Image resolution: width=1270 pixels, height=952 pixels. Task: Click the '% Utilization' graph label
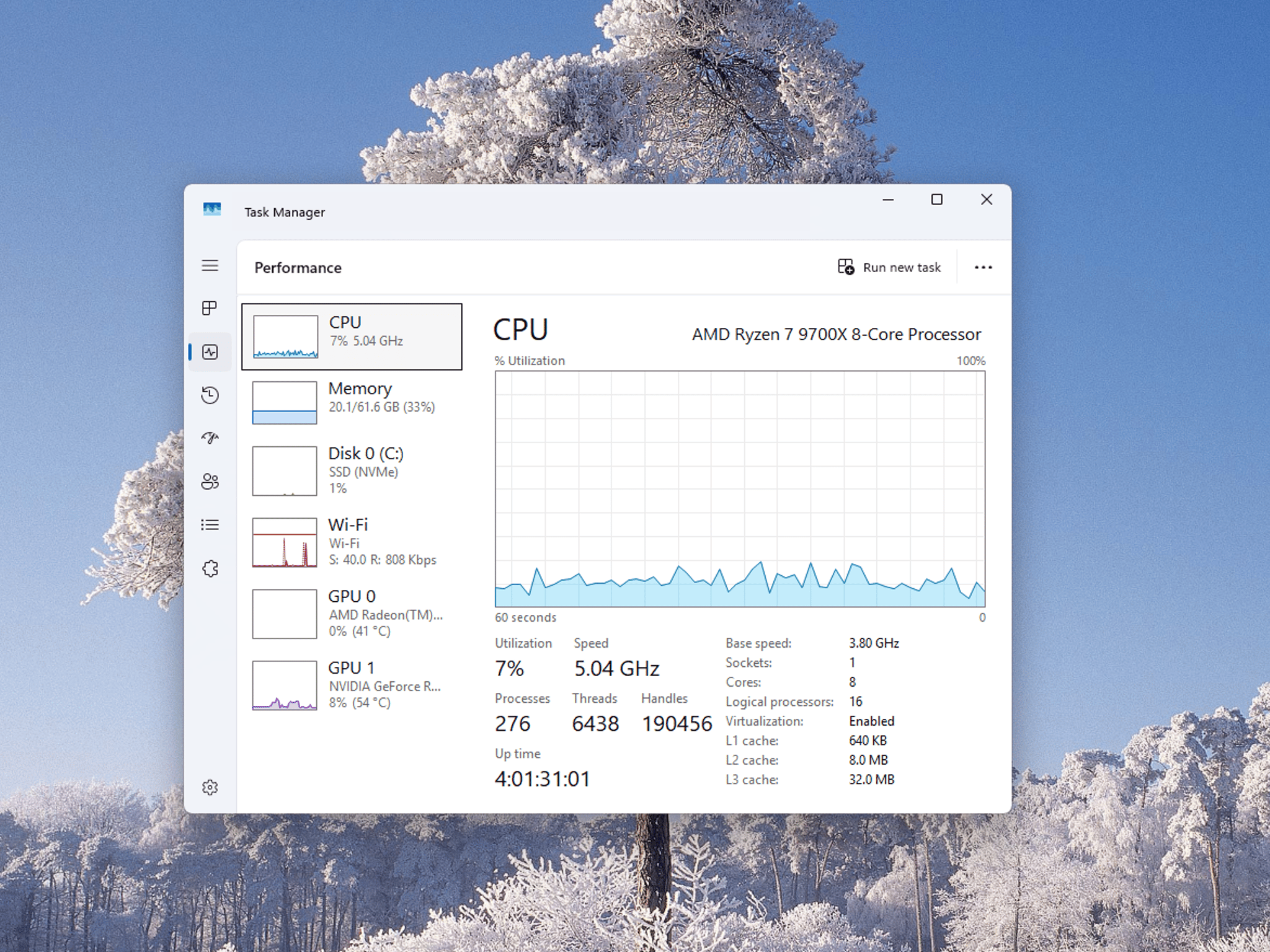pos(530,361)
